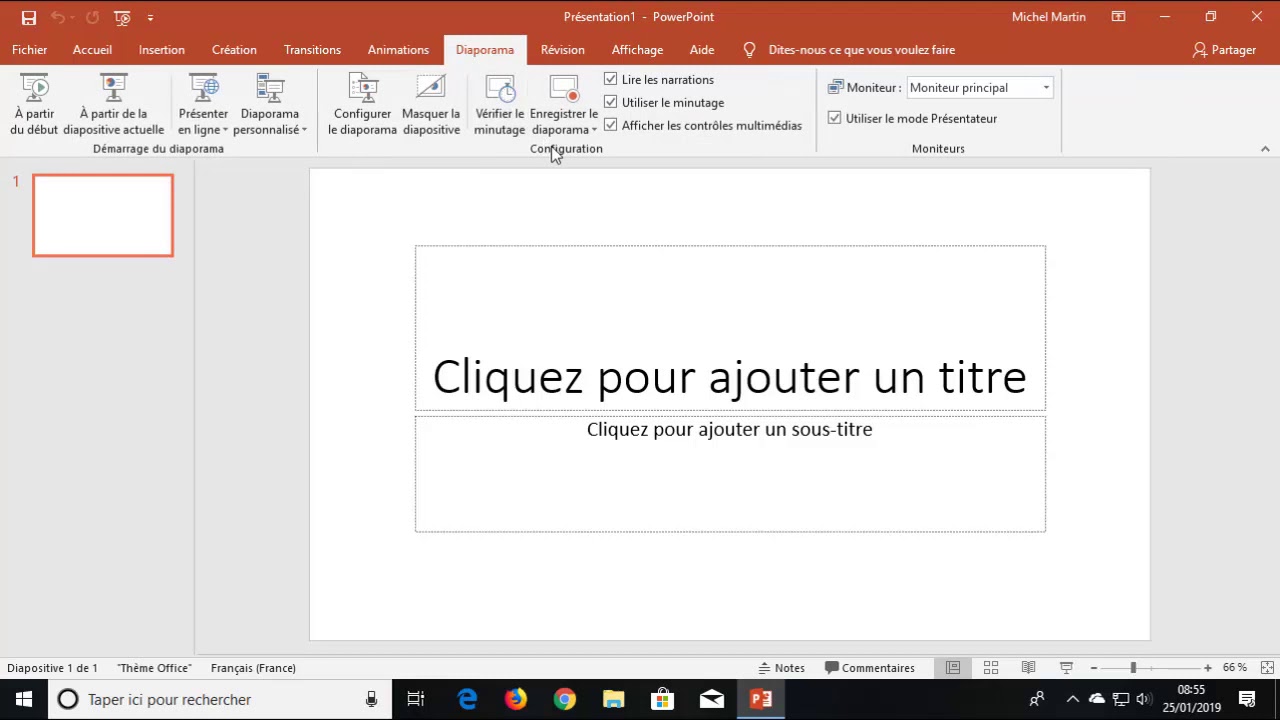The height and width of the screenshot is (720, 1280).
Task: Open the Commentaires pane
Action: click(870, 668)
